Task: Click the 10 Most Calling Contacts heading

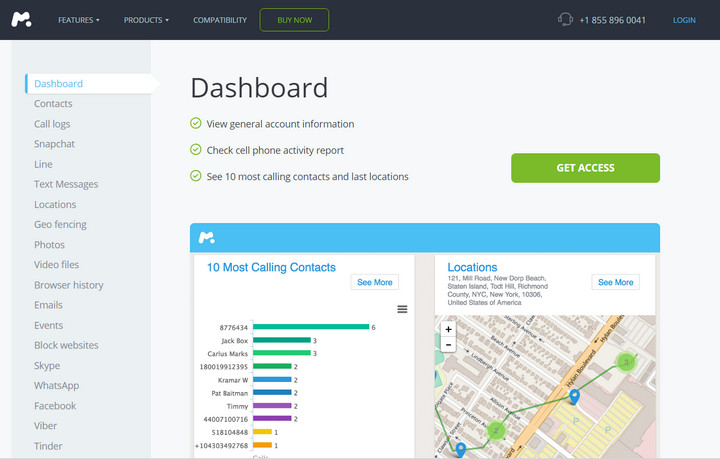Action: pos(271,267)
